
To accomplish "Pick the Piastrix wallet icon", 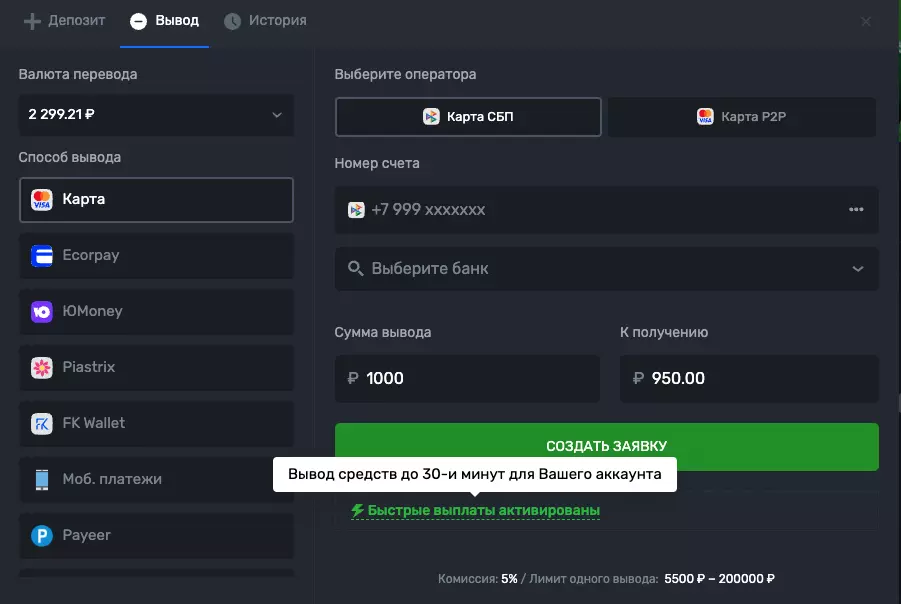I will 40,367.
